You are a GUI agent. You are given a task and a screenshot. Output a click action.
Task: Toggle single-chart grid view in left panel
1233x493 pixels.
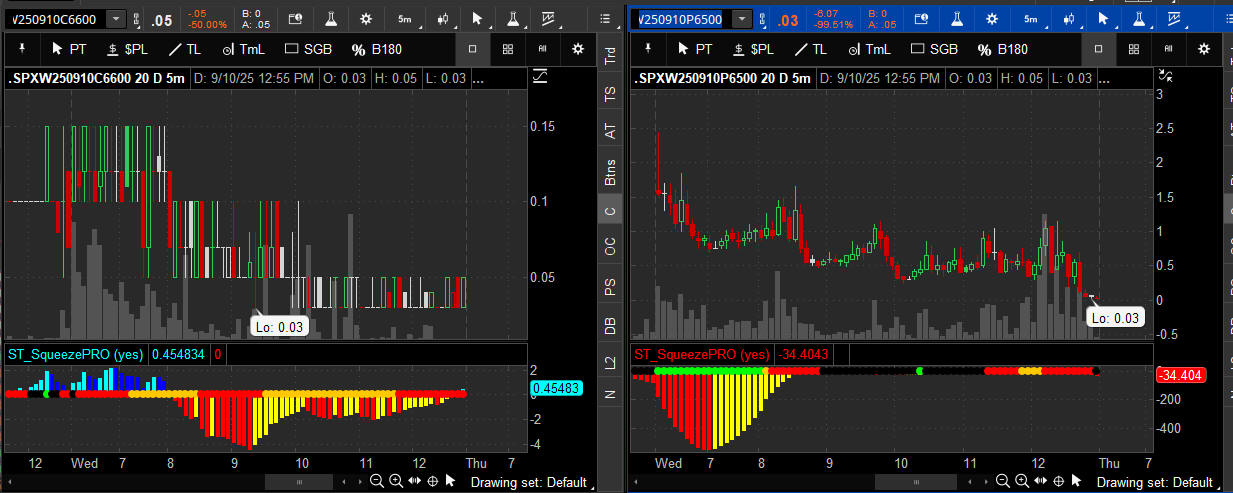tap(473, 48)
